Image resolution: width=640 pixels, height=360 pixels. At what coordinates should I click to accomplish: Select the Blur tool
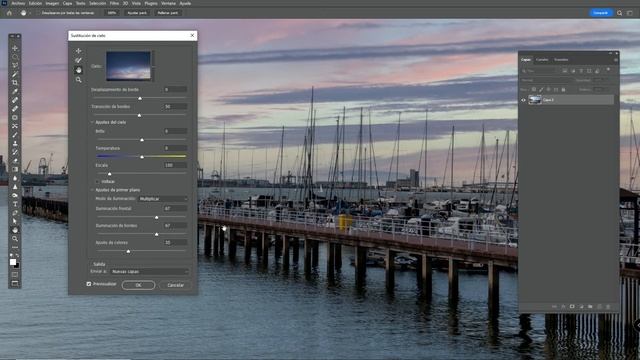(15, 178)
